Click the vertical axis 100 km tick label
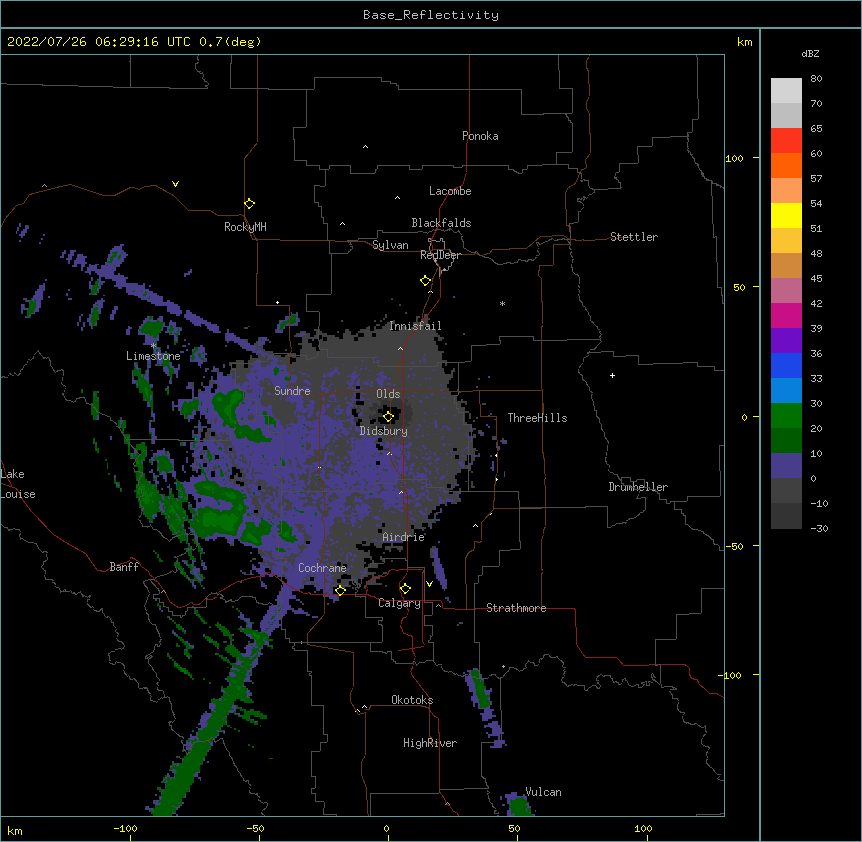Image resolution: width=862 pixels, height=842 pixels. 734,158
